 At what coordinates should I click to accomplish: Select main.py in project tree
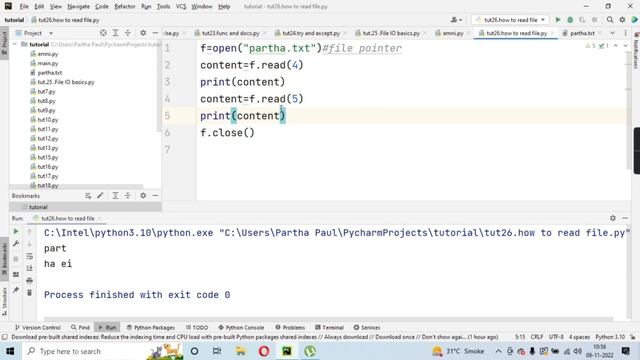[47, 63]
